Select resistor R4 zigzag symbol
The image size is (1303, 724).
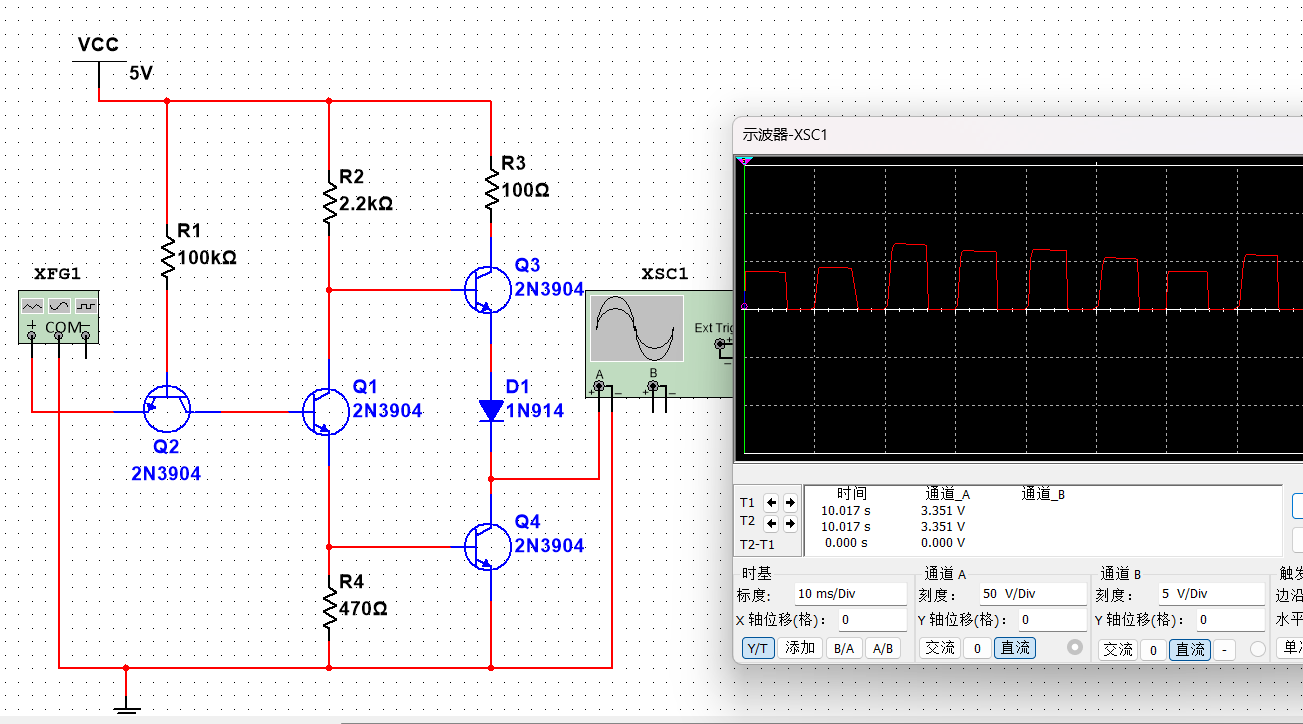click(x=329, y=608)
